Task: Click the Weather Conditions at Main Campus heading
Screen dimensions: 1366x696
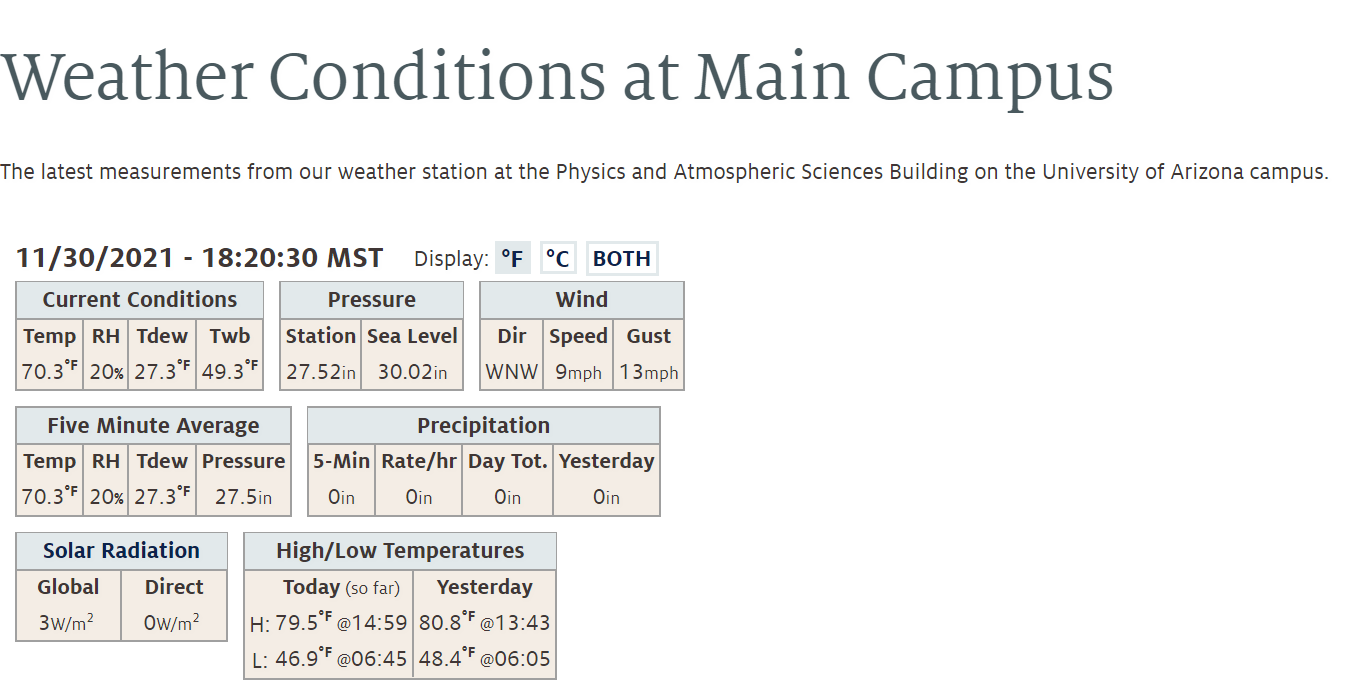Action: (x=557, y=77)
